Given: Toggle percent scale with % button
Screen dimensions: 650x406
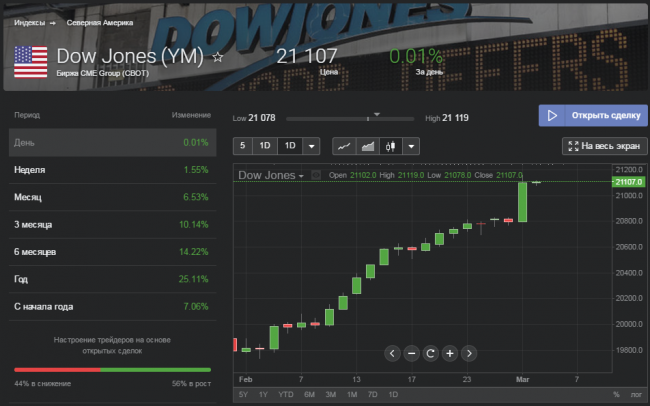Looking at the screenshot, I should (x=616, y=394).
